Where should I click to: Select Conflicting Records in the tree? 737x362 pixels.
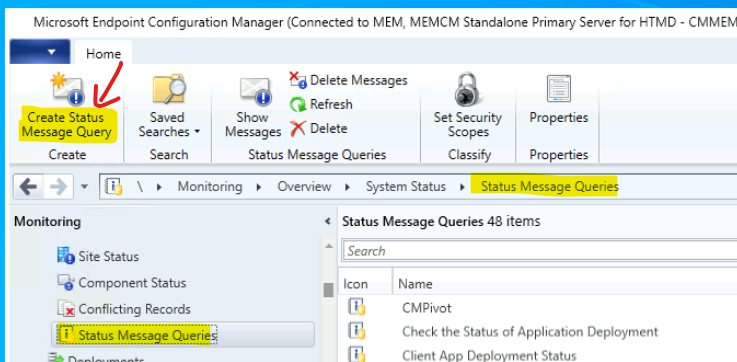point(134,309)
